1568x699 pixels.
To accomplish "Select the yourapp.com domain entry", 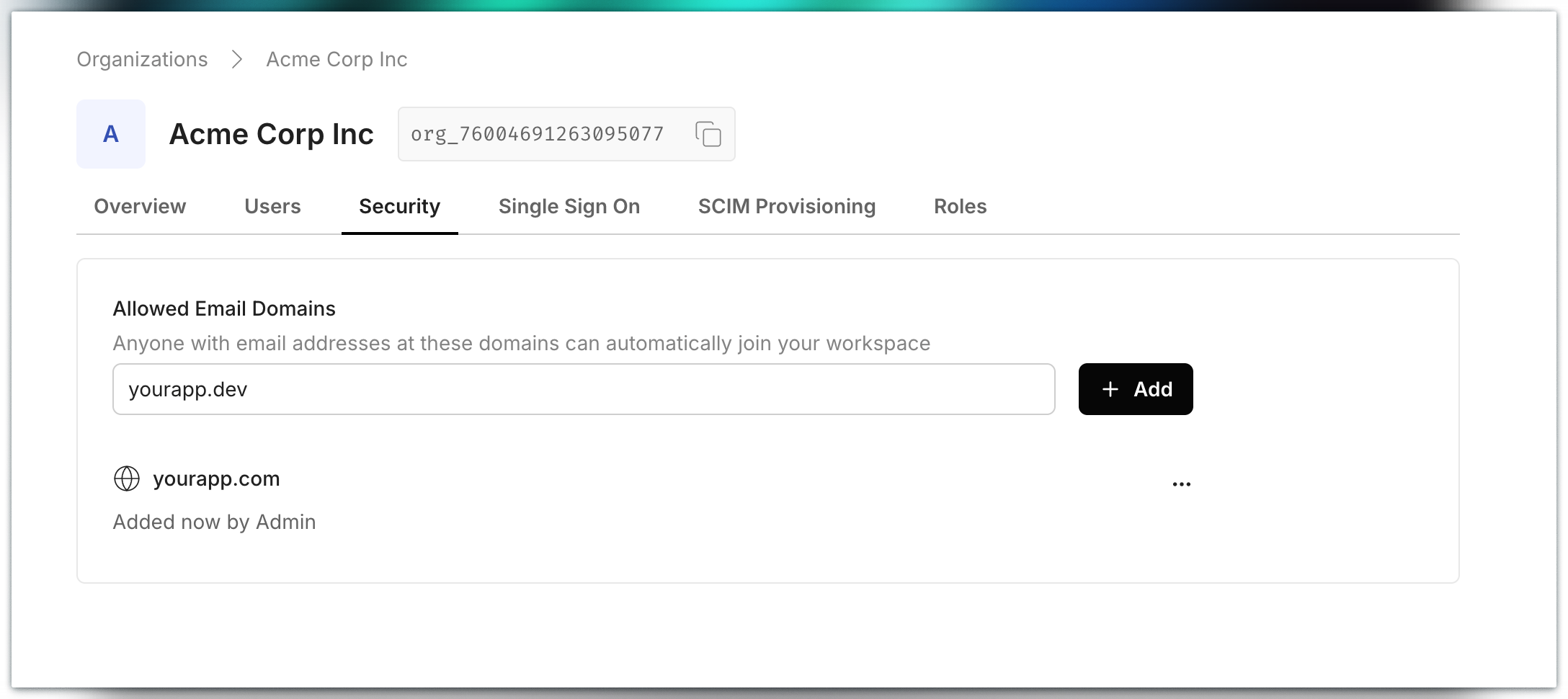I will (x=216, y=478).
